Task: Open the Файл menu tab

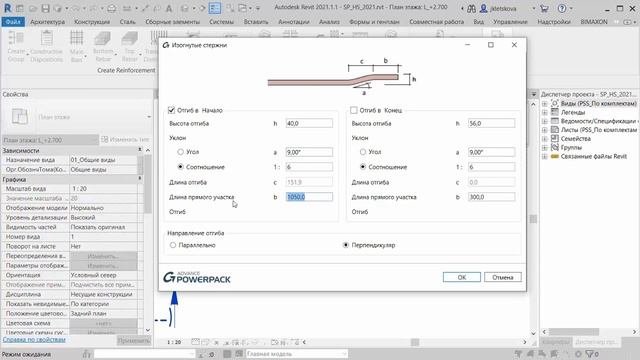Action: (x=13, y=22)
